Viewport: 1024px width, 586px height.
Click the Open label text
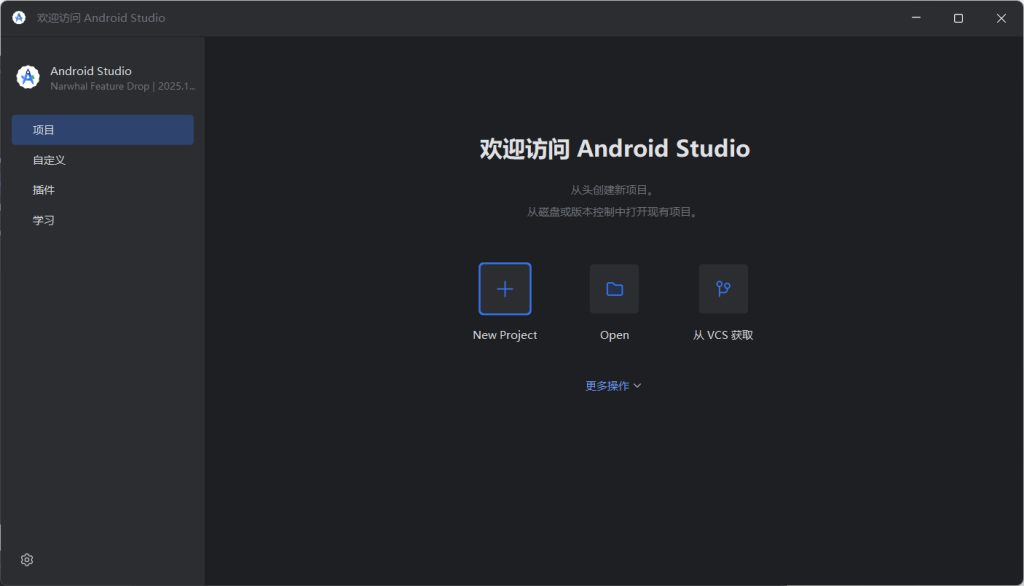615,335
